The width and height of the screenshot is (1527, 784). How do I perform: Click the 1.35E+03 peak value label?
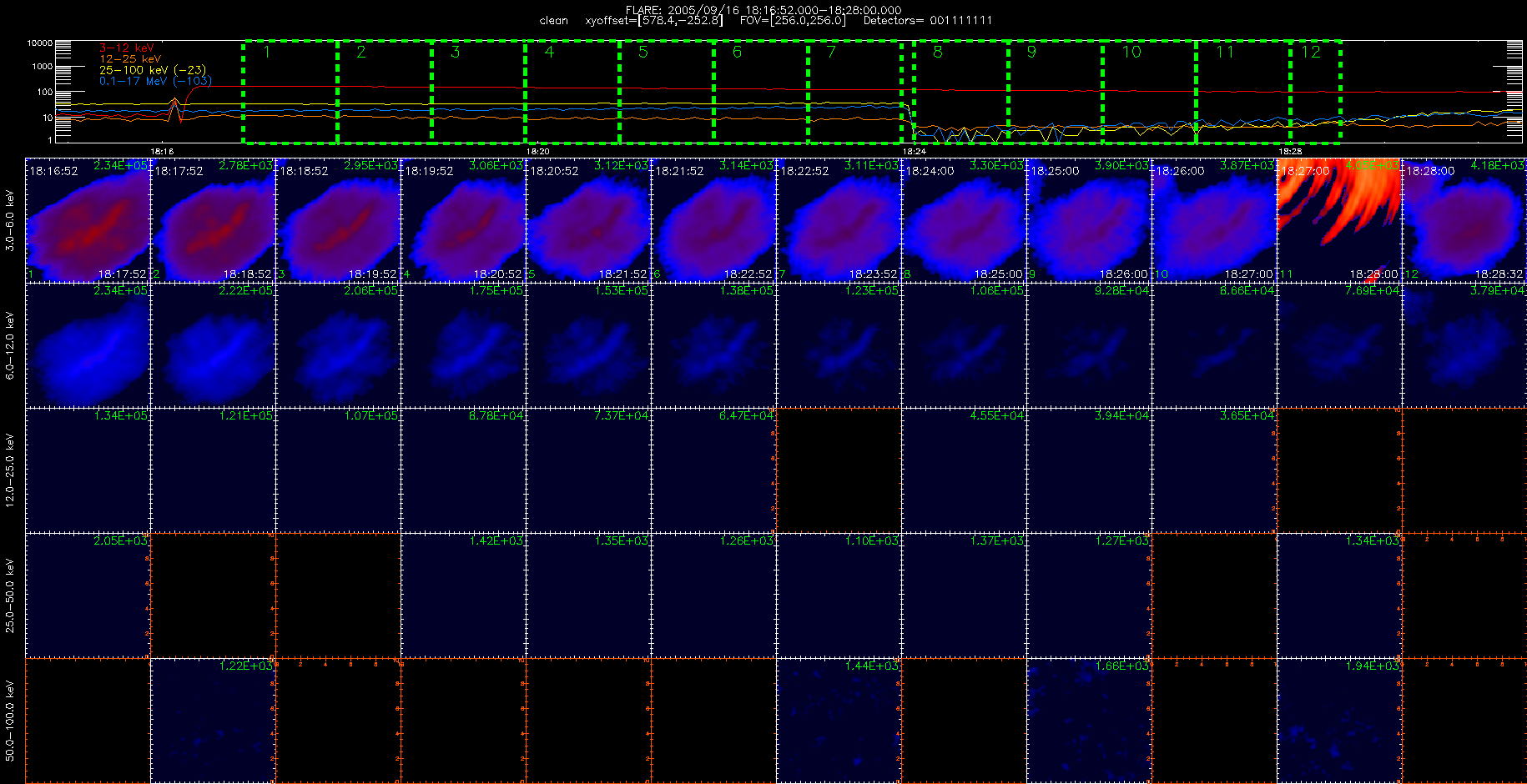(x=622, y=541)
